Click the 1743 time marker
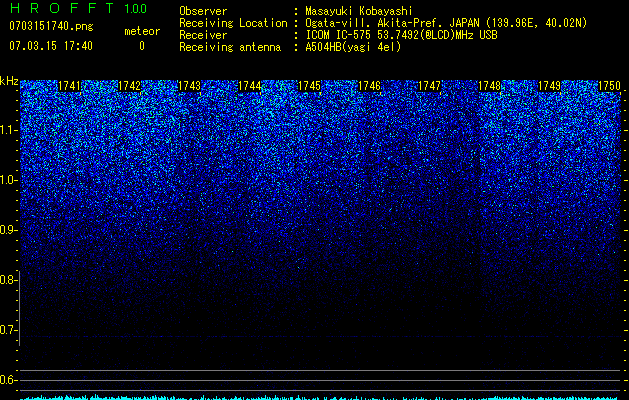The image size is (629, 400). pyautogui.click(x=189, y=86)
